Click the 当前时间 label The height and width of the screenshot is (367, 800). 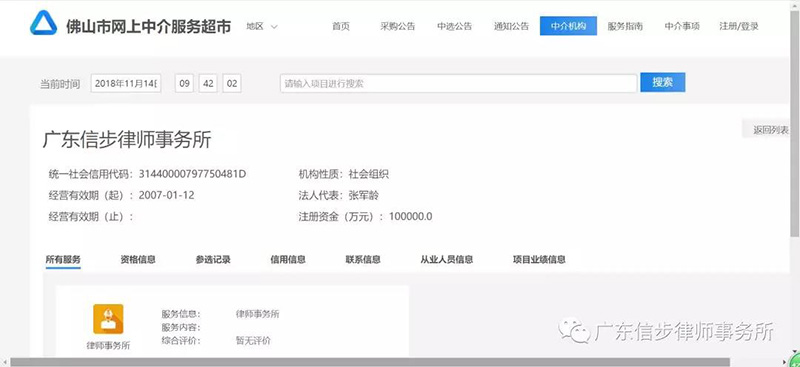(x=60, y=84)
